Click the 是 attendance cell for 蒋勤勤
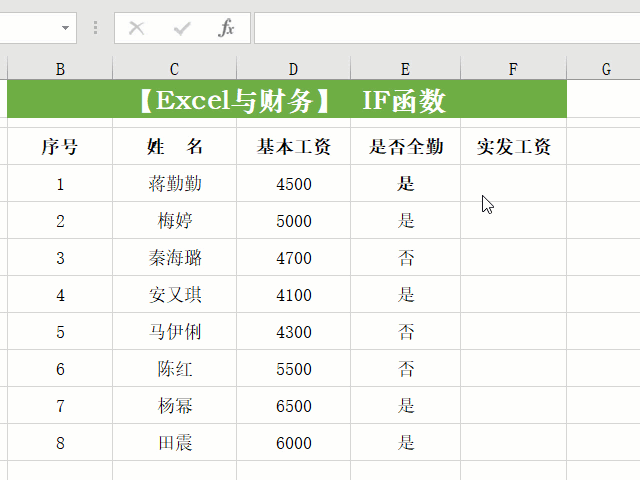This screenshot has height=480, width=640. point(405,184)
